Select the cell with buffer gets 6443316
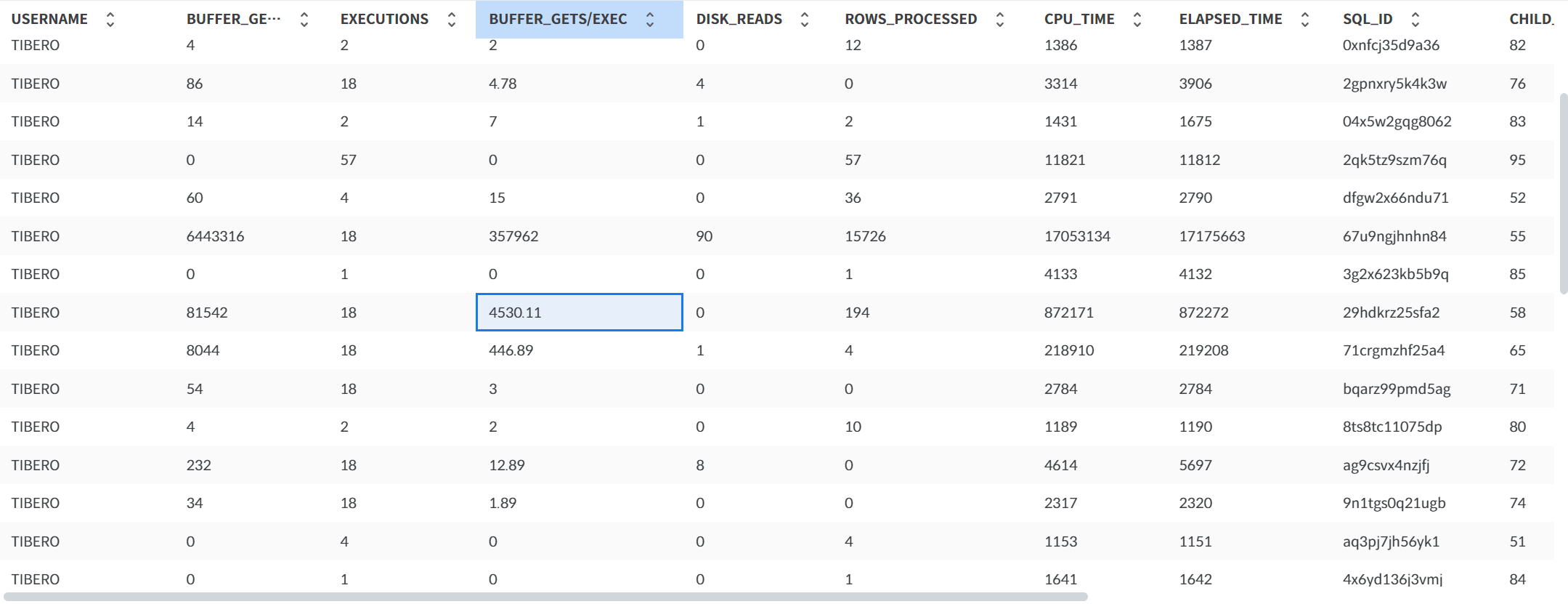 pyautogui.click(x=215, y=236)
